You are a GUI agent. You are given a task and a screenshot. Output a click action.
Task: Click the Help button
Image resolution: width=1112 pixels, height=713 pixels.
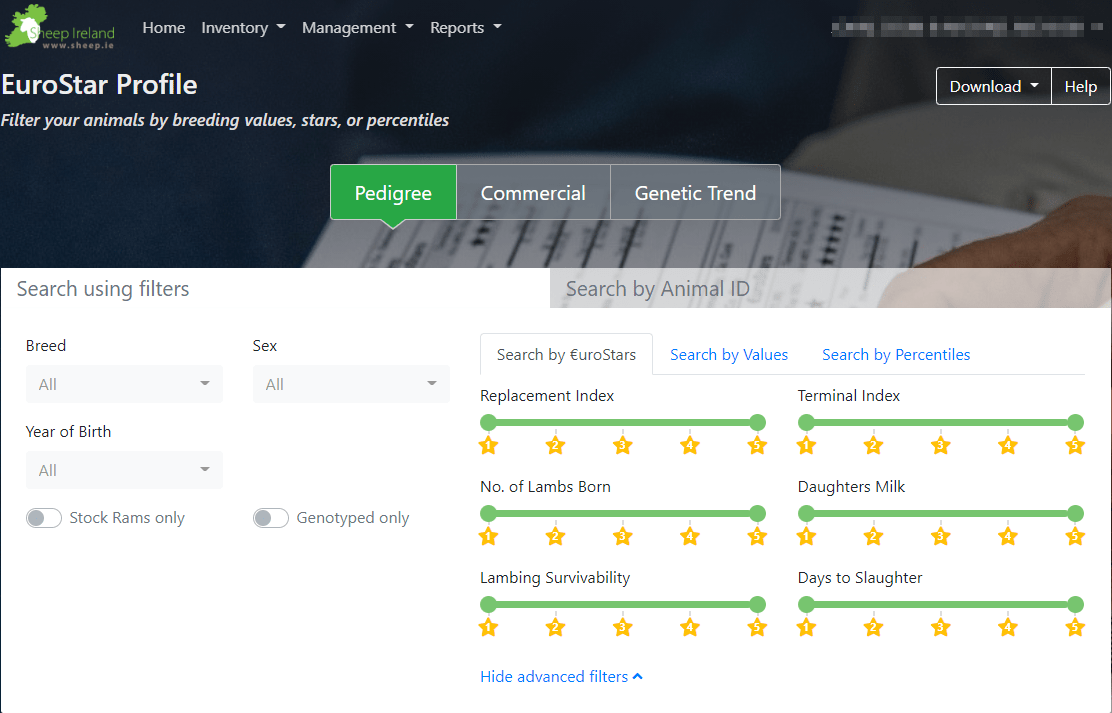(x=1081, y=86)
